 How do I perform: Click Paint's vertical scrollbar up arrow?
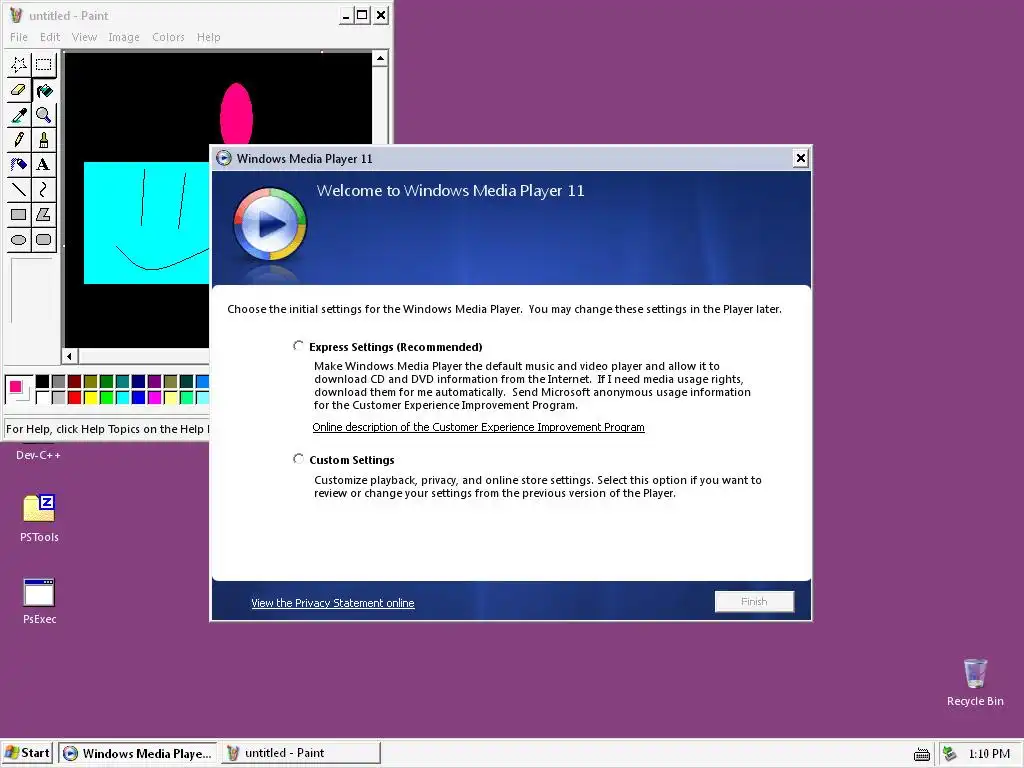tap(380, 59)
